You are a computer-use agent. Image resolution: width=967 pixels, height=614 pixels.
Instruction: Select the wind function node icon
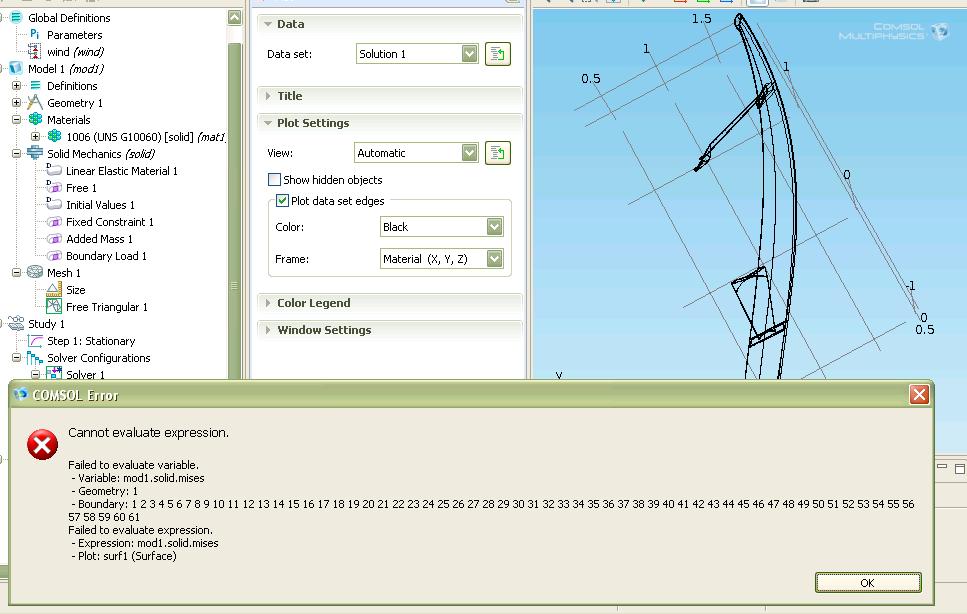(34, 52)
